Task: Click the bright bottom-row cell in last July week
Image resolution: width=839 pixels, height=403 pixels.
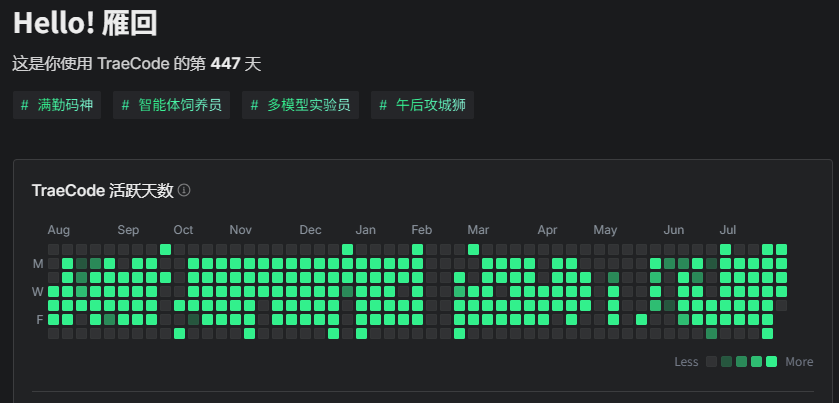Action: pyautogui.click(x=767, y=333)
